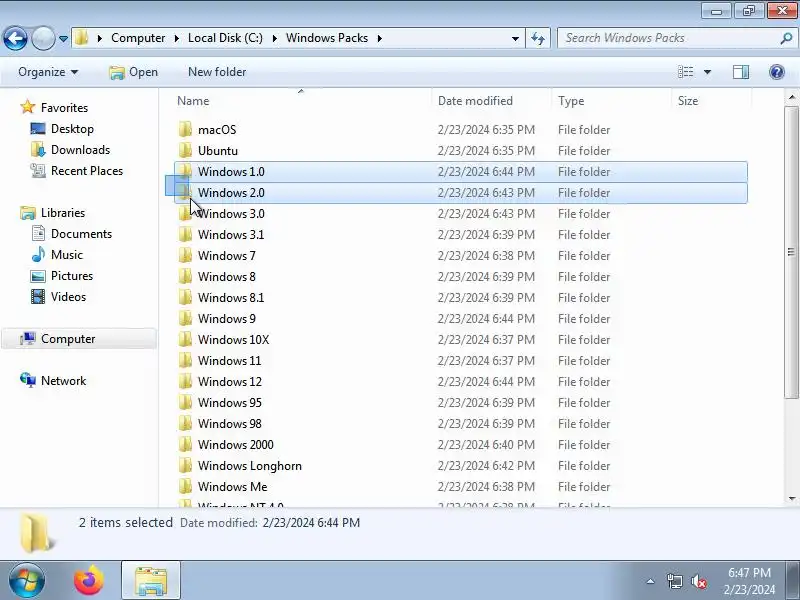Sort by the Name column header
This screenshot has width=800, height=600.
[x=301, y=101]
